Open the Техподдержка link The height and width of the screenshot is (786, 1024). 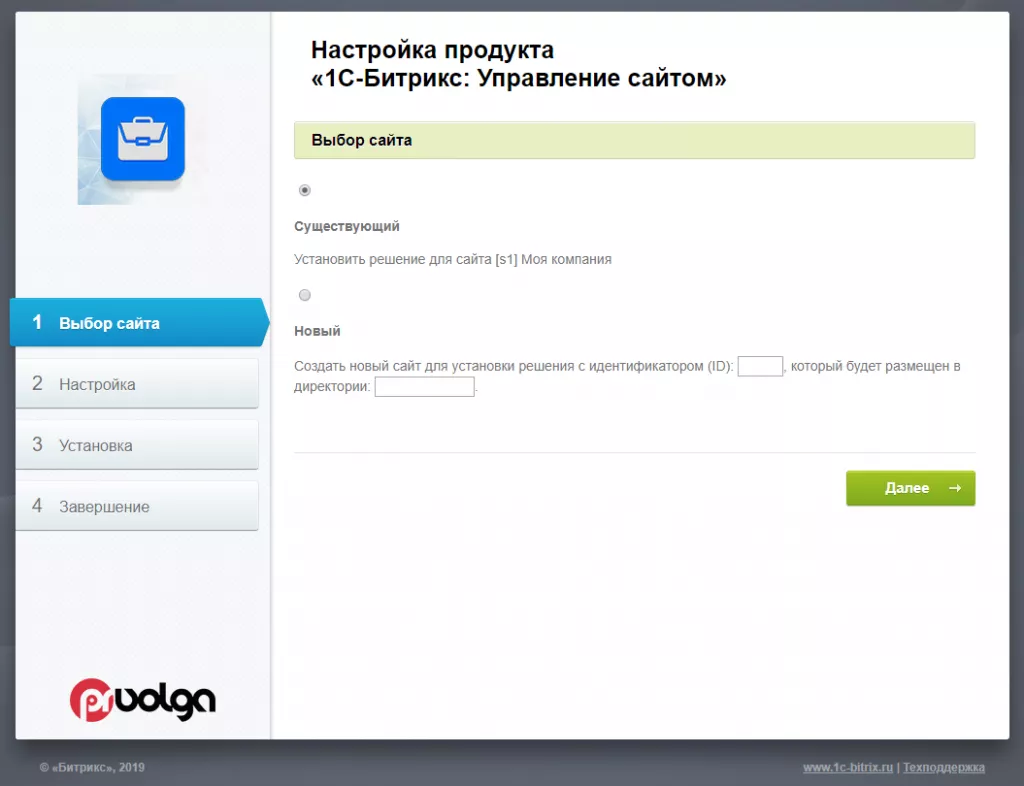click(944, 768)
